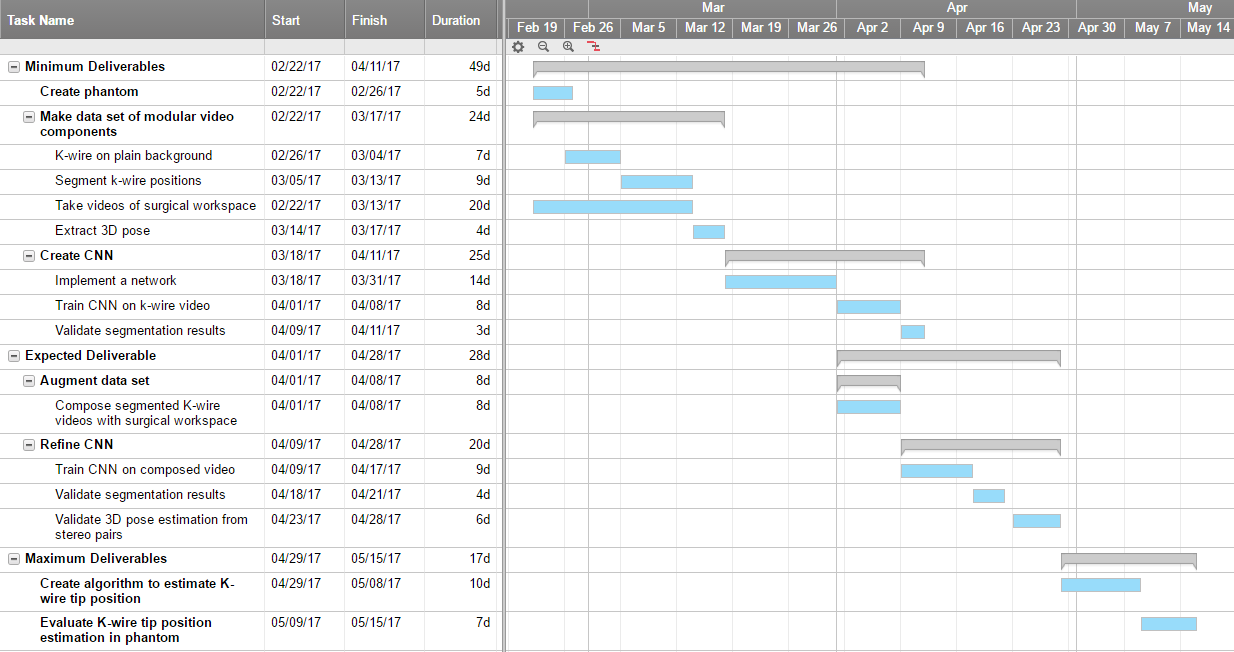The image size is (1234, 652).
Task: Click the Task Name column header
Action: coord(41,20)
